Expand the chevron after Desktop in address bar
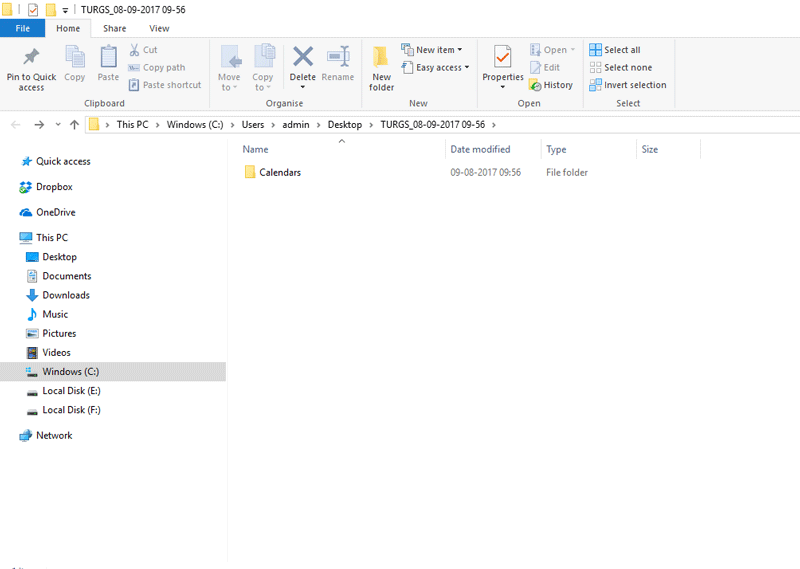800x569 pixels. [371, 125]
